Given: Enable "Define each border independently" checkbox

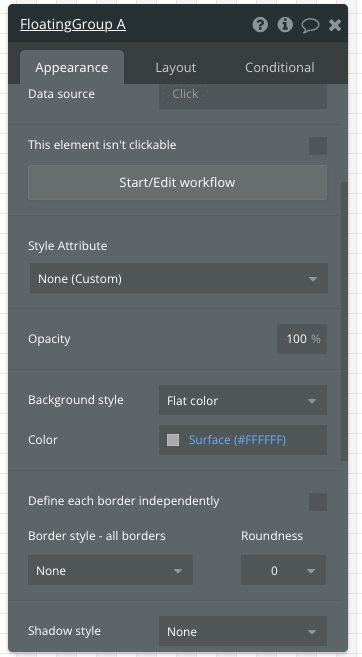Looking at the screenshot, I should point(318,502).
